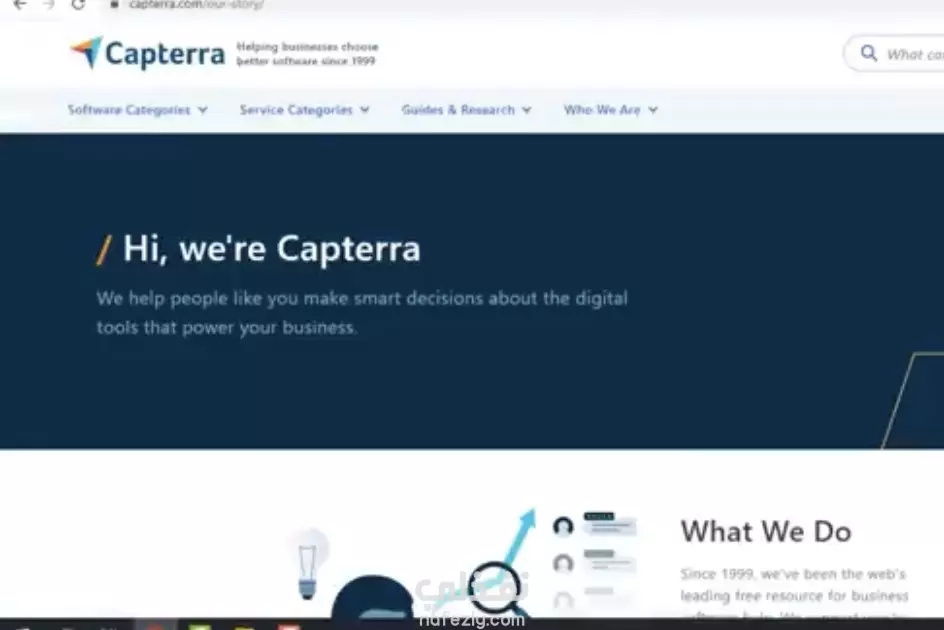The image size is (944, 630).
Task: Click the top user avatar illustration
Action: (563, 526)
